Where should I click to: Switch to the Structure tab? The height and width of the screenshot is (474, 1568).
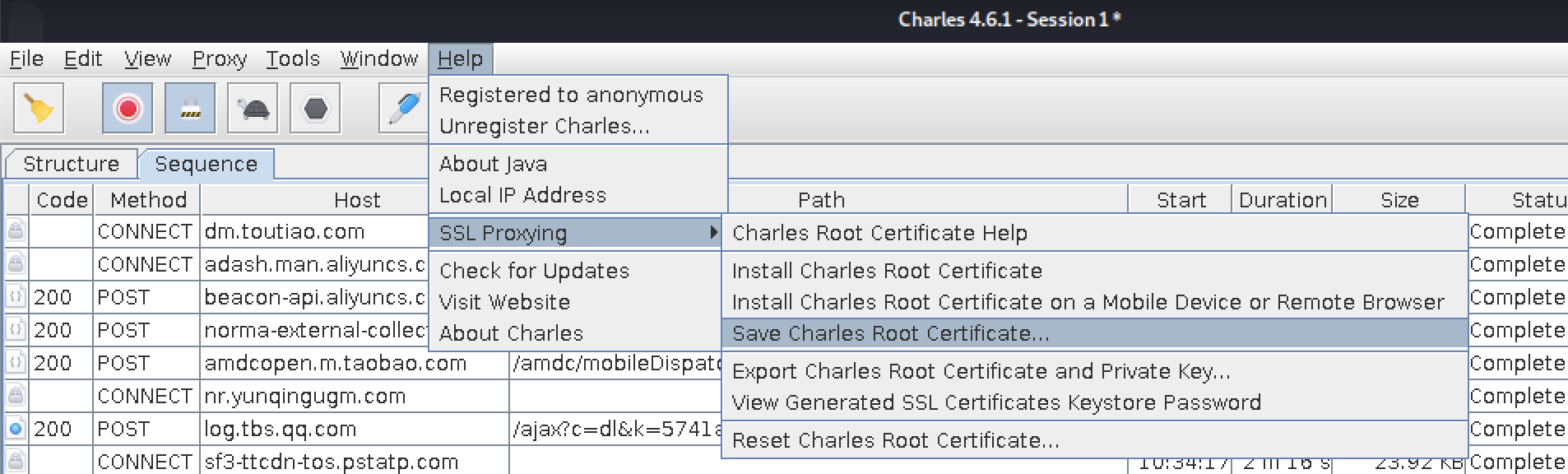pyautogui.click(x=71, y=164)
